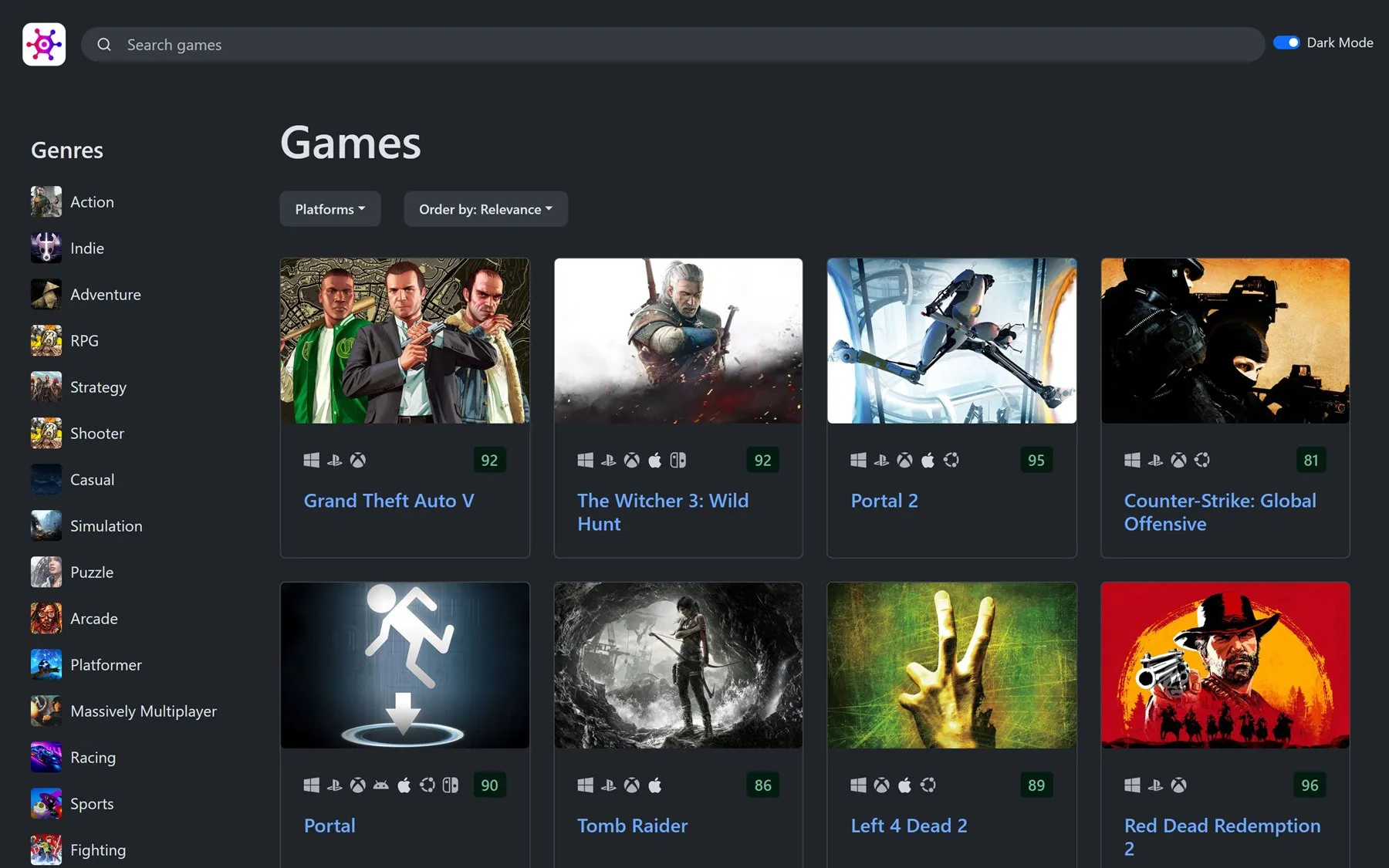The image size is (1389, 868).
Task: Click the search magnifier icon
Action: click(104, 45)
